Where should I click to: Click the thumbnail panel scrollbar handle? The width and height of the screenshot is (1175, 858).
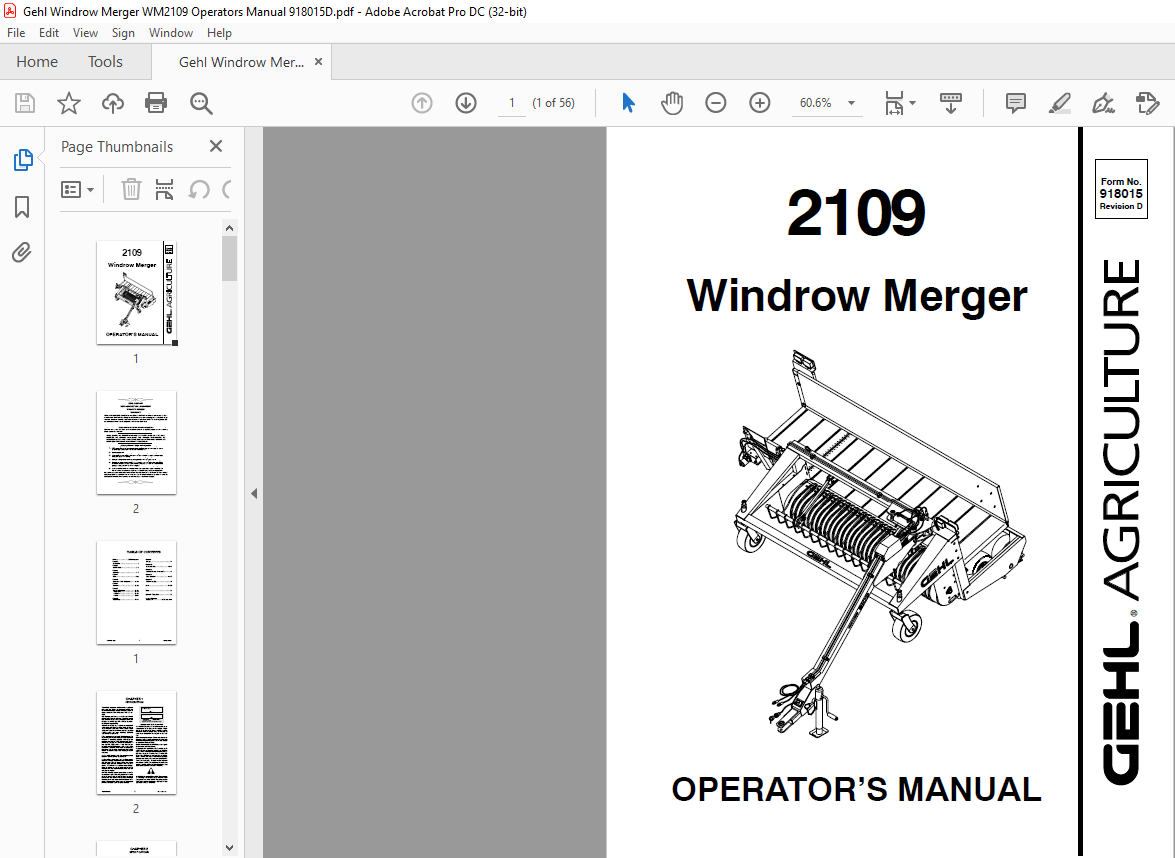tap(229, 259)
